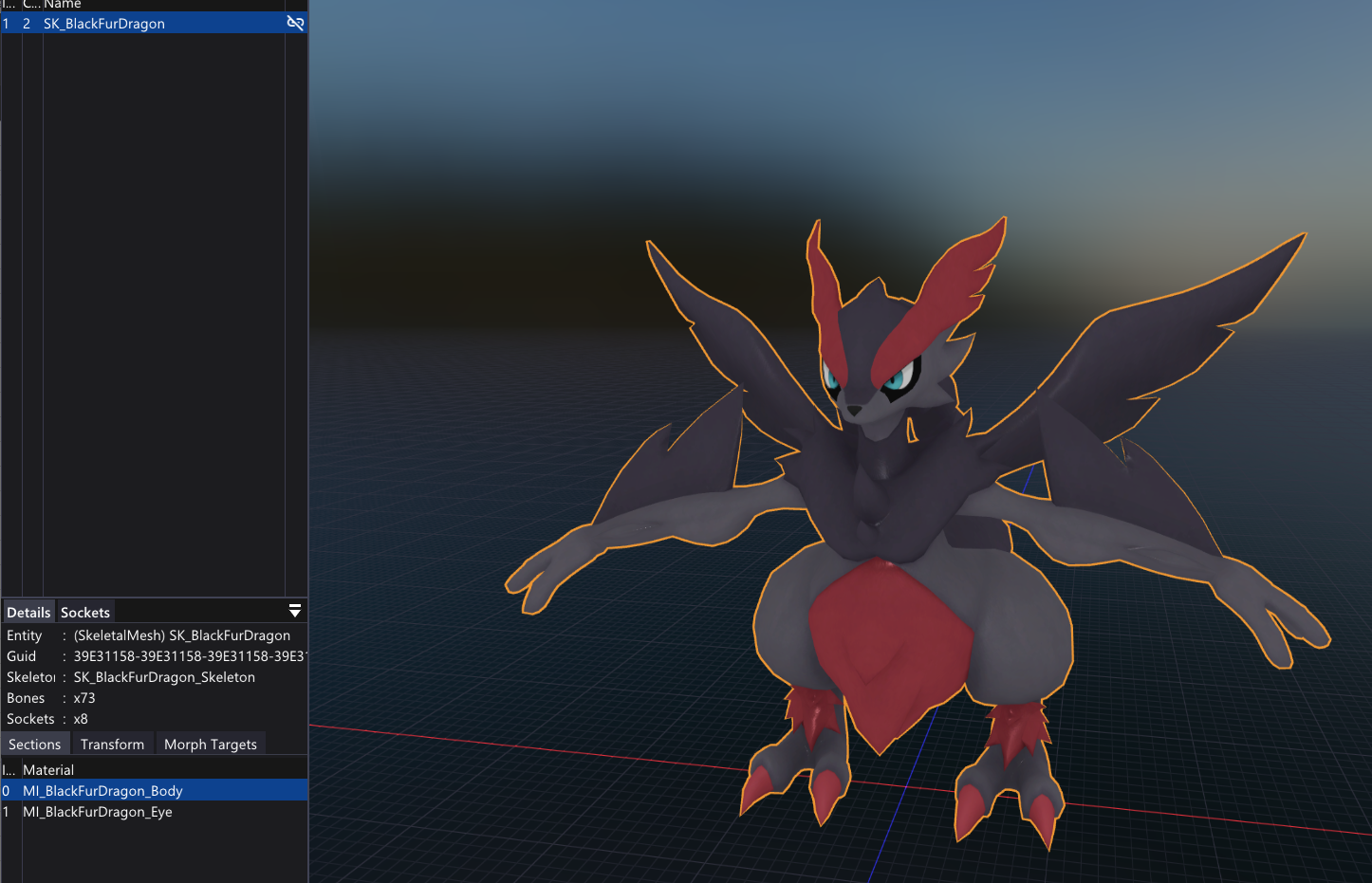The height and width of the screenshot is (883, 1372).
Task: Click the Sockets count x8
Action: pos(81,718)
